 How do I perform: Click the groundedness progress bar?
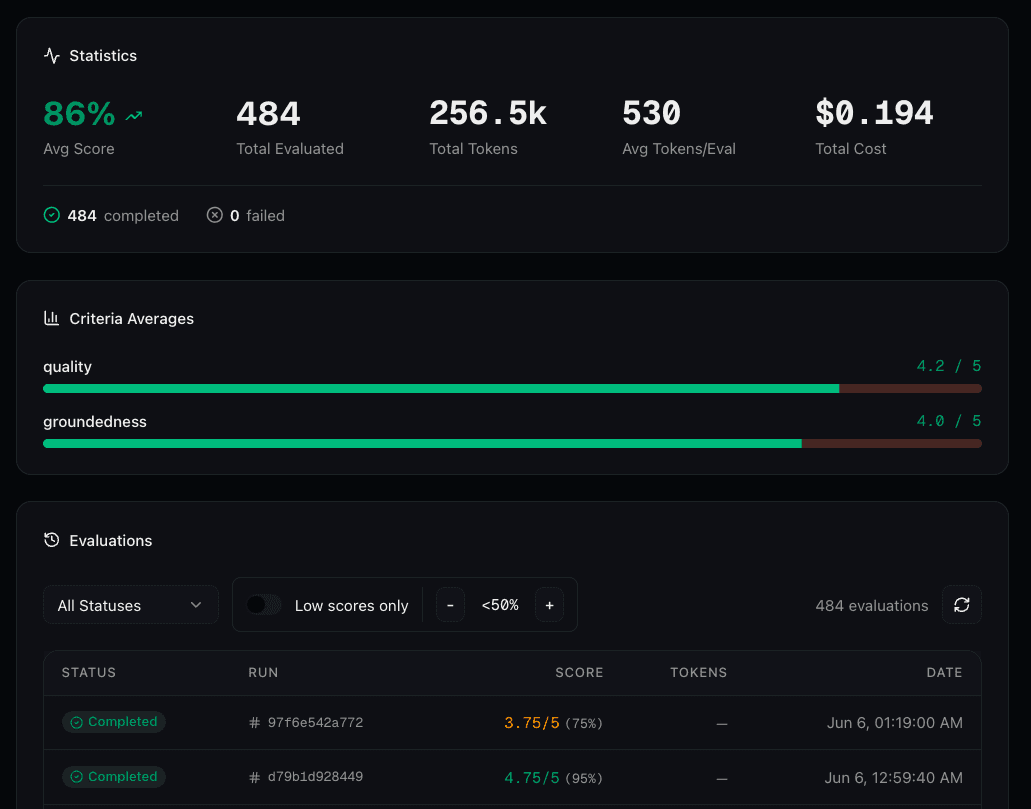512,444
